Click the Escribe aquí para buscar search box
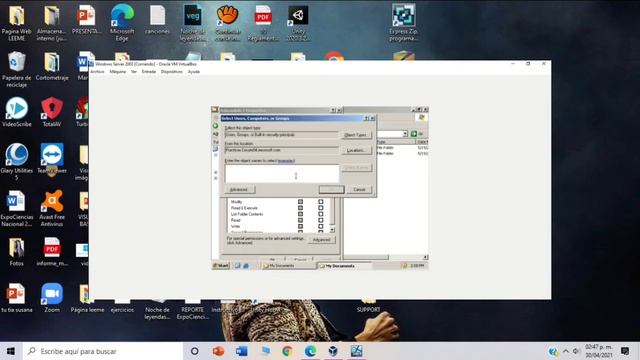The image size is (640, 360). tap(102, 351)
